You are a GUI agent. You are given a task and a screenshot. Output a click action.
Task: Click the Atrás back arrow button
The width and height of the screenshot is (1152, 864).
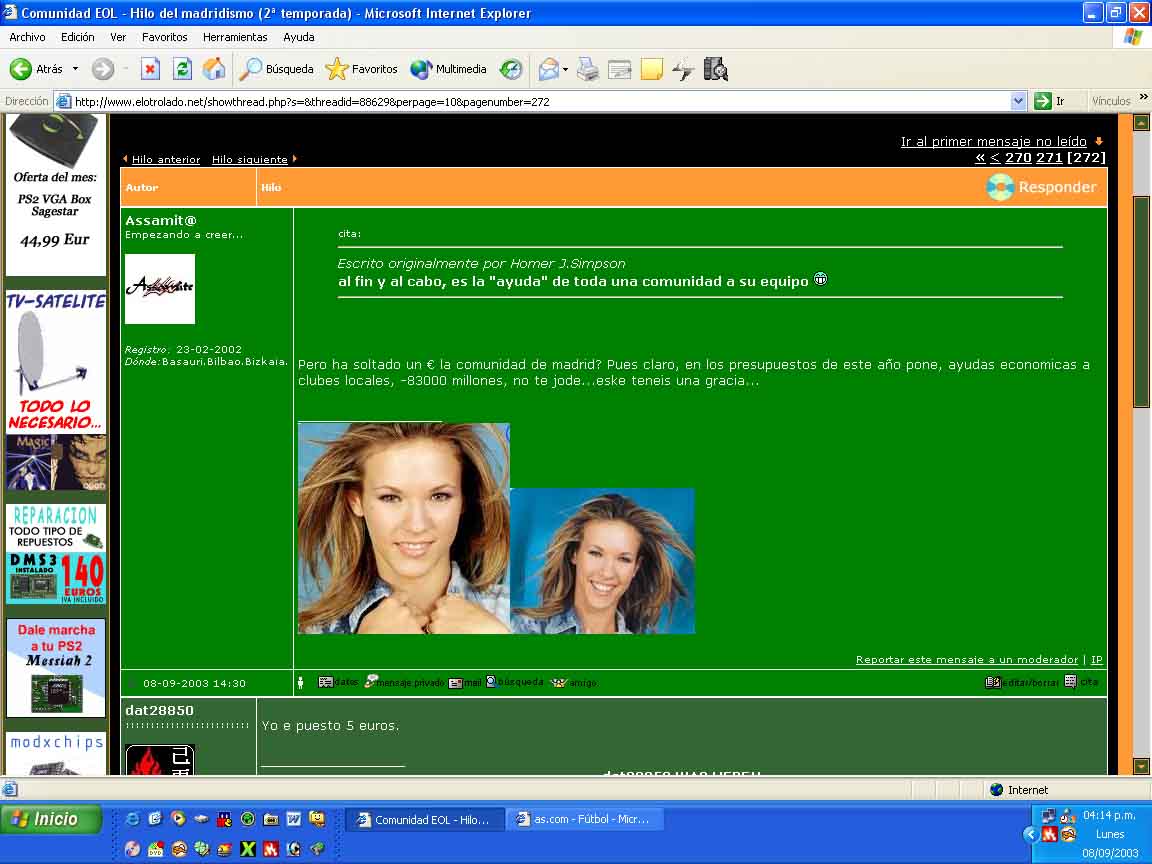pyautogui.click(x=35, y=69)
